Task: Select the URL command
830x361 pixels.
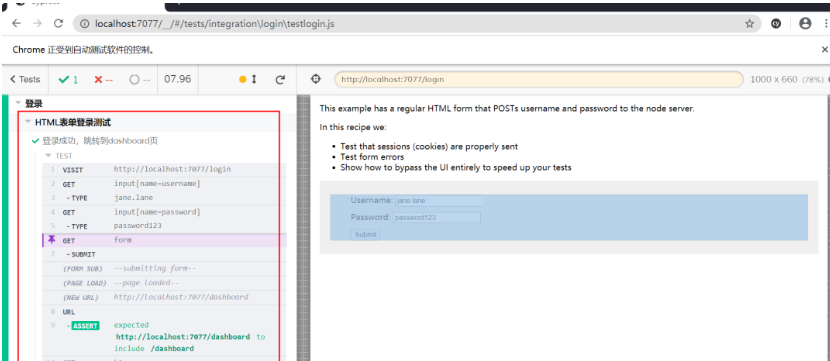Action: click(164, 312)
